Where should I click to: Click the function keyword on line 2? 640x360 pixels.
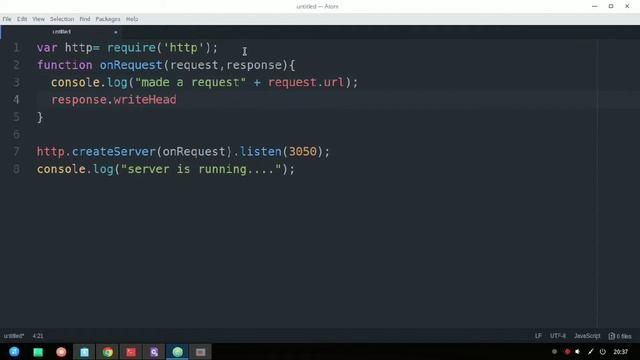(64, 65)
